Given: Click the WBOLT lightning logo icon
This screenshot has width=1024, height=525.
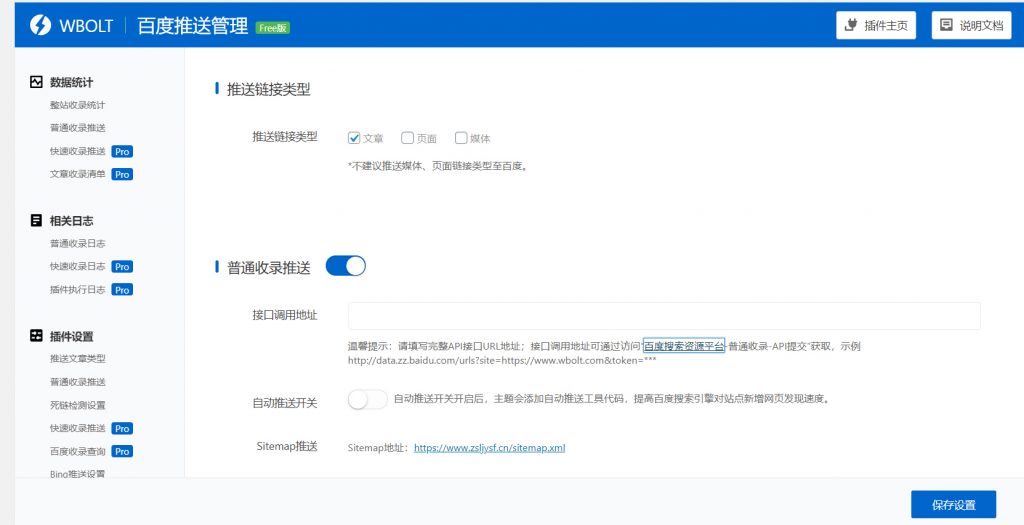Looking at the screenshot, I should tap(40, 25).
